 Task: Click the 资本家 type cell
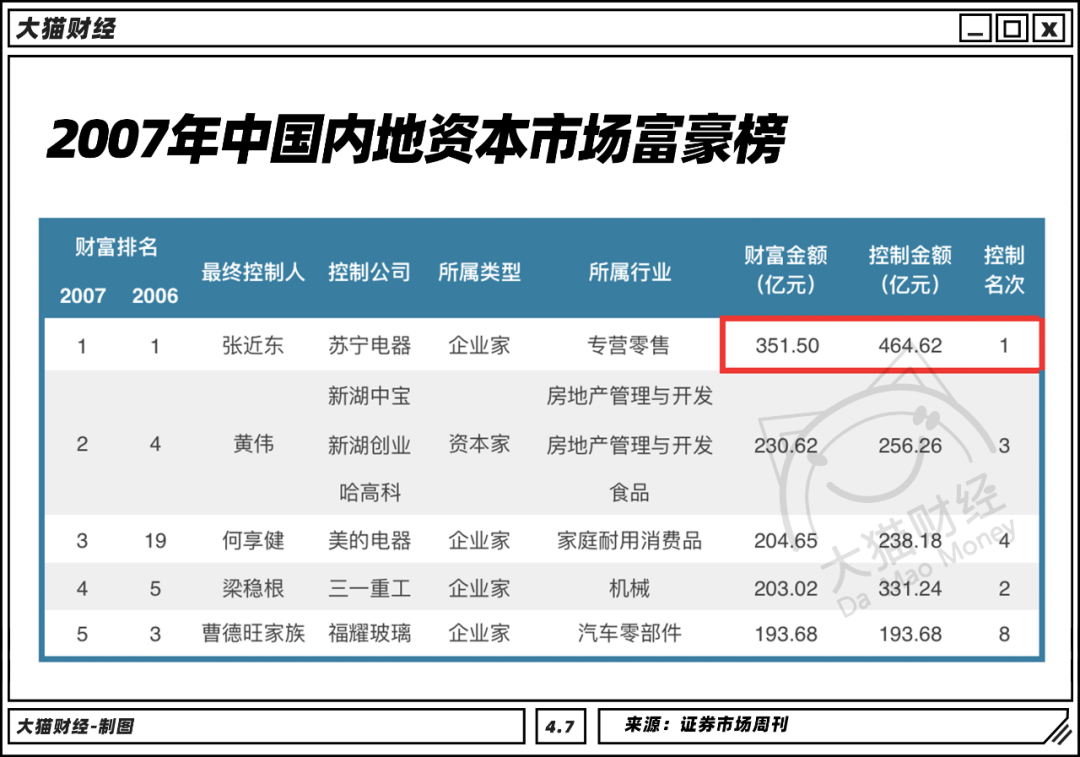pyautogui.click(x=479, y=444)
